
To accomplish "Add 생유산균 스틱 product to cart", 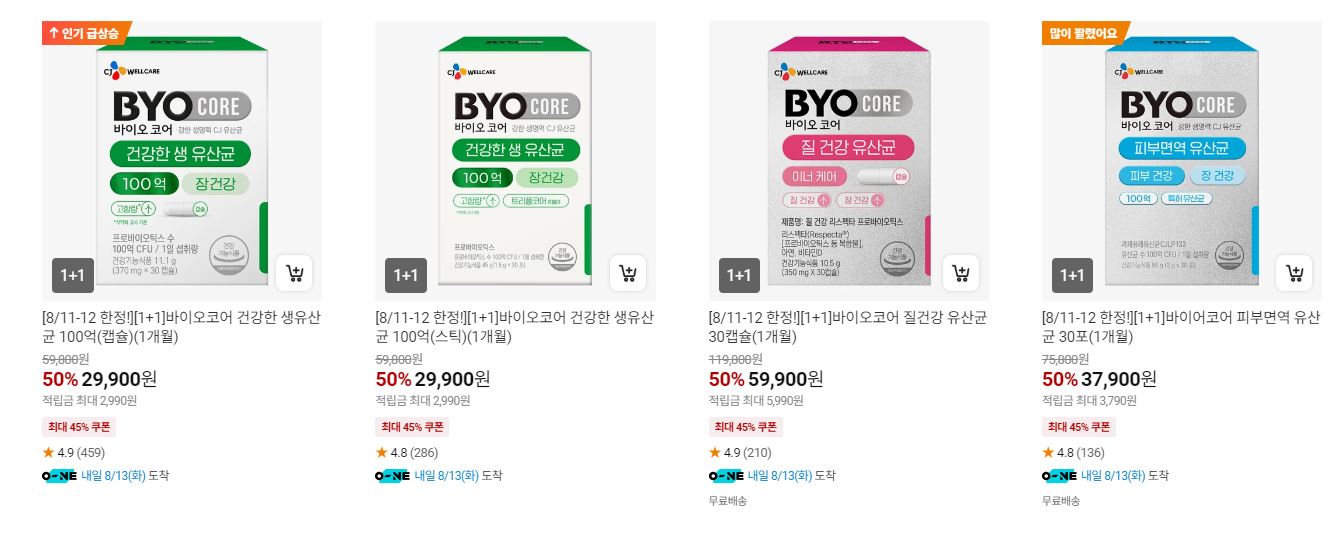I will click(x=628, y=273).
